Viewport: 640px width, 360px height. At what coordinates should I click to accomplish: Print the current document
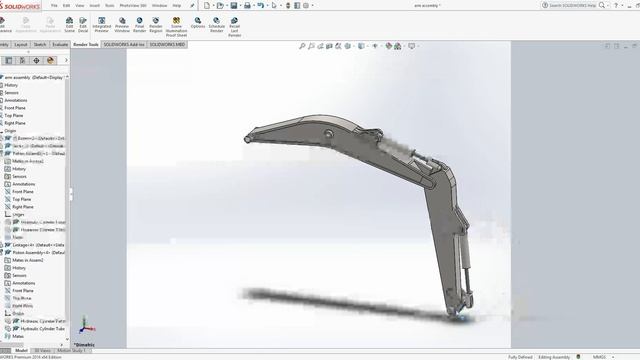tap(247, 5)
